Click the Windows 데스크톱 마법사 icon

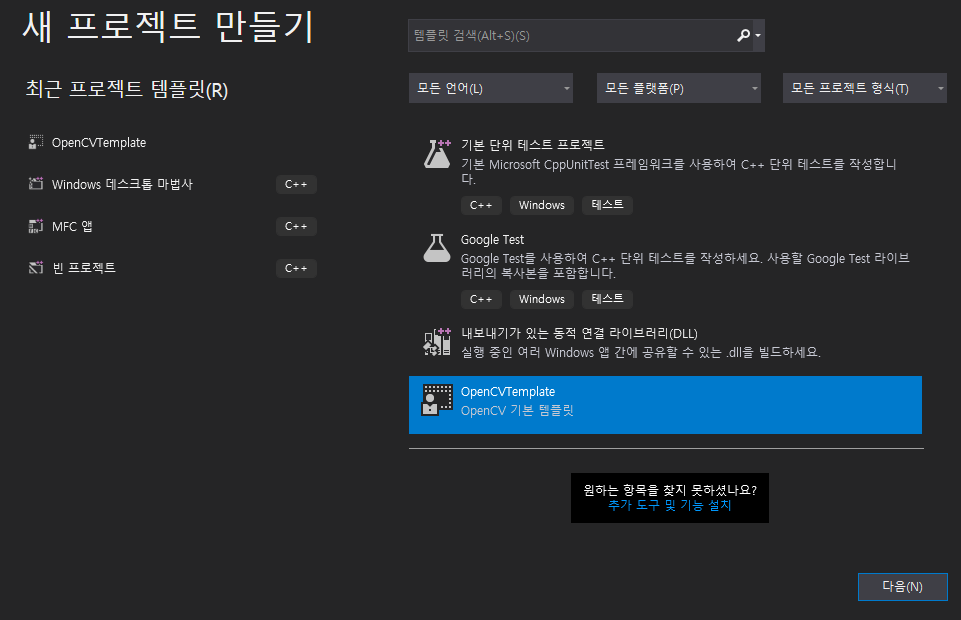36,184
